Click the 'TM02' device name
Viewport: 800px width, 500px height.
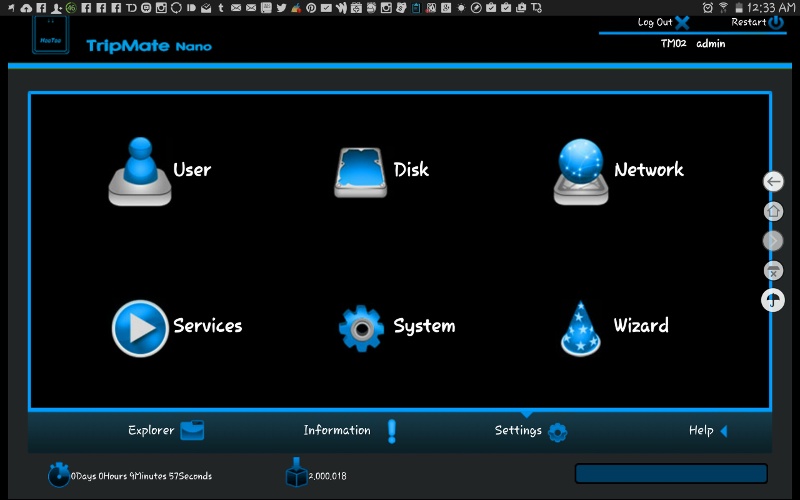(673, 43)
